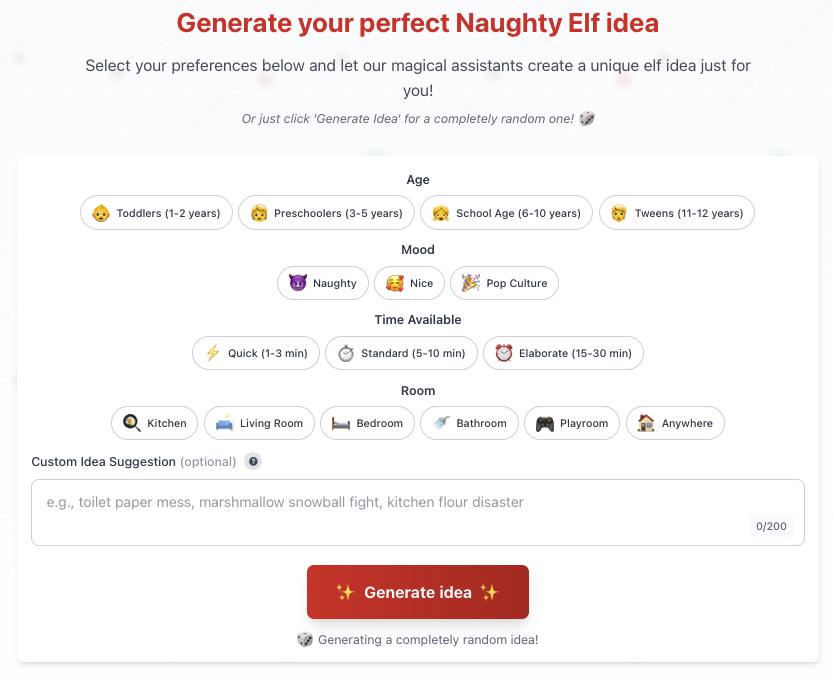Screen dimensions: 833x678
Task: Click the frying pan Kitchen icon
Action: pos(131,423)
